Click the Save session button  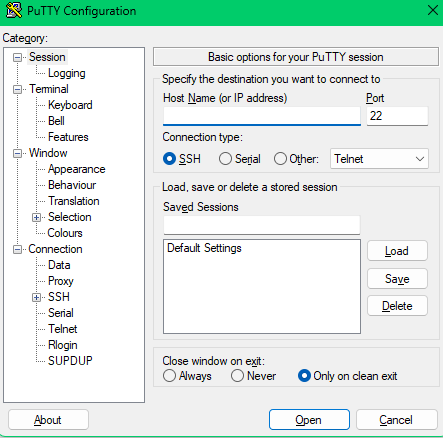[397, 279]
